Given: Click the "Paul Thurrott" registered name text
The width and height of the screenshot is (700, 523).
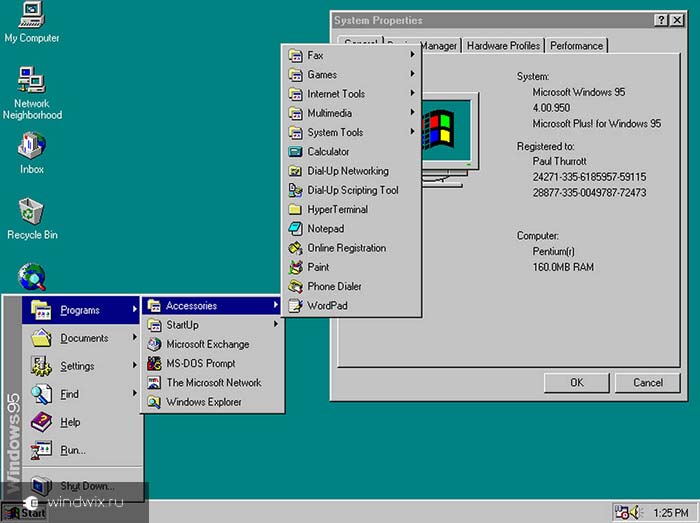Looking at the screenshot, I should [559, 161].
